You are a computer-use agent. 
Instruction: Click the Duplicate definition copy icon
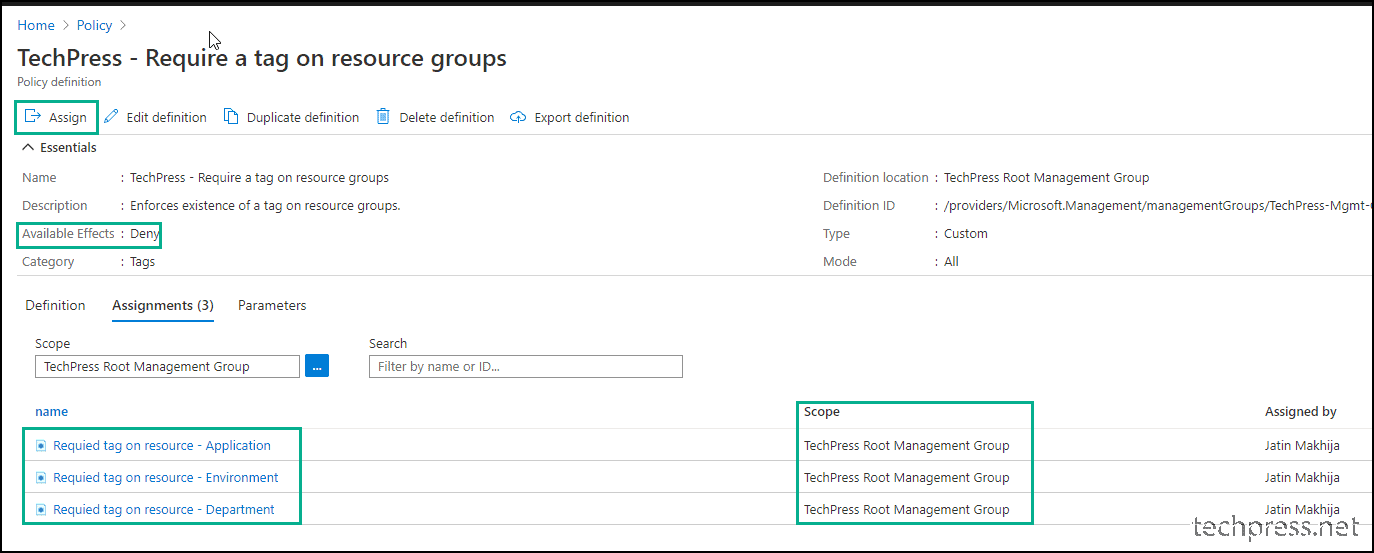231,117
